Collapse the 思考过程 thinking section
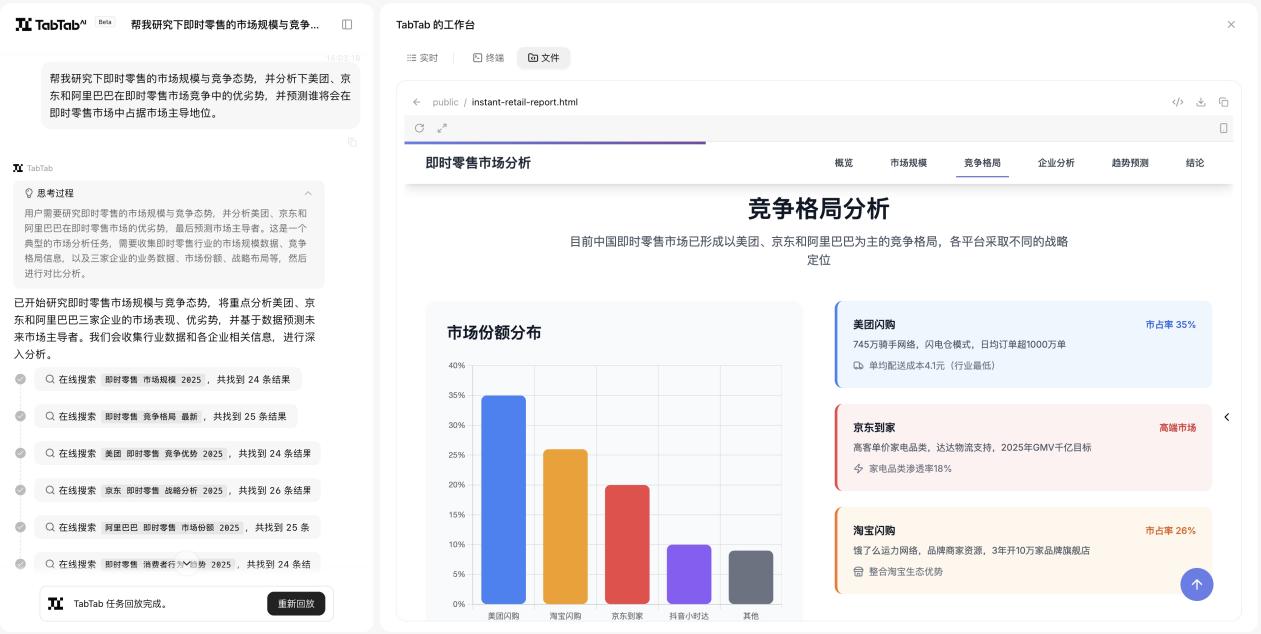Screen dimensions: 1261x634 click(308, 193)
